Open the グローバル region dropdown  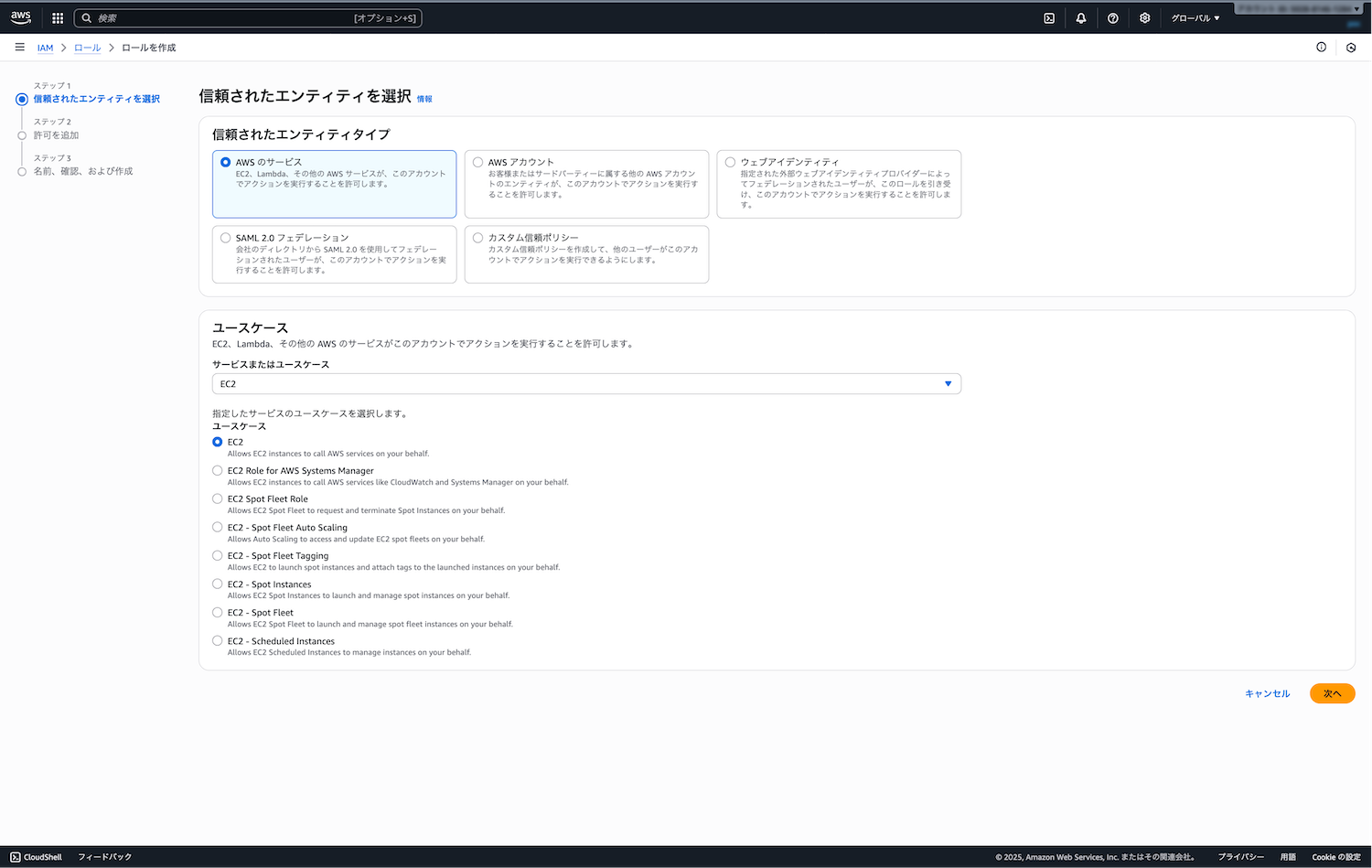coord(1195,18)
